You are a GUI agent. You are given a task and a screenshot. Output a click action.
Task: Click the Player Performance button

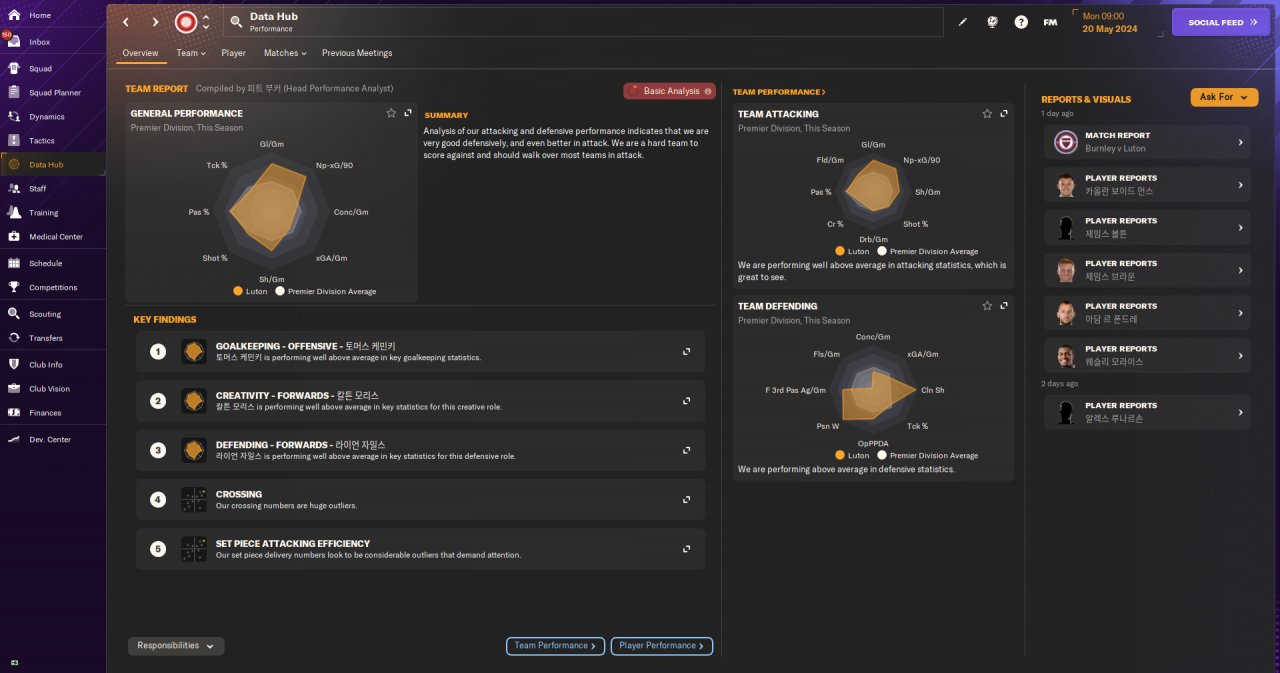pyautogui.click(x=662, y=646)
